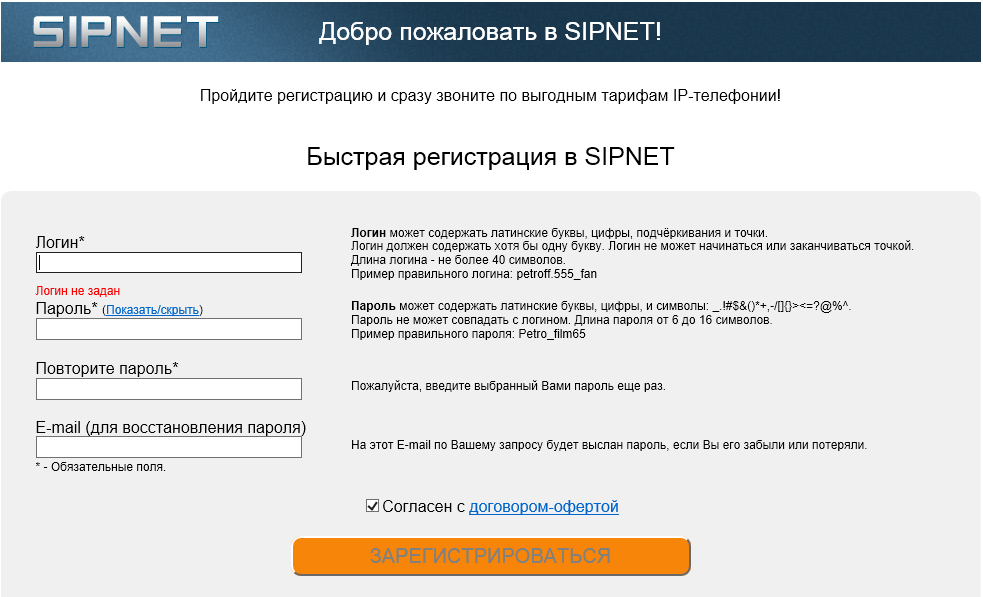Screen dimensions: 983x597
Task: Click the Повторите пароль* label
Action: tap(107, 368)
